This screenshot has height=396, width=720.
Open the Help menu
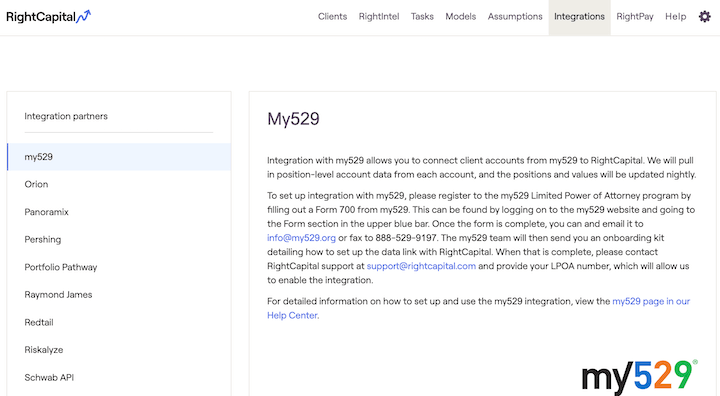pyautogui.click(x=675, y=17)
